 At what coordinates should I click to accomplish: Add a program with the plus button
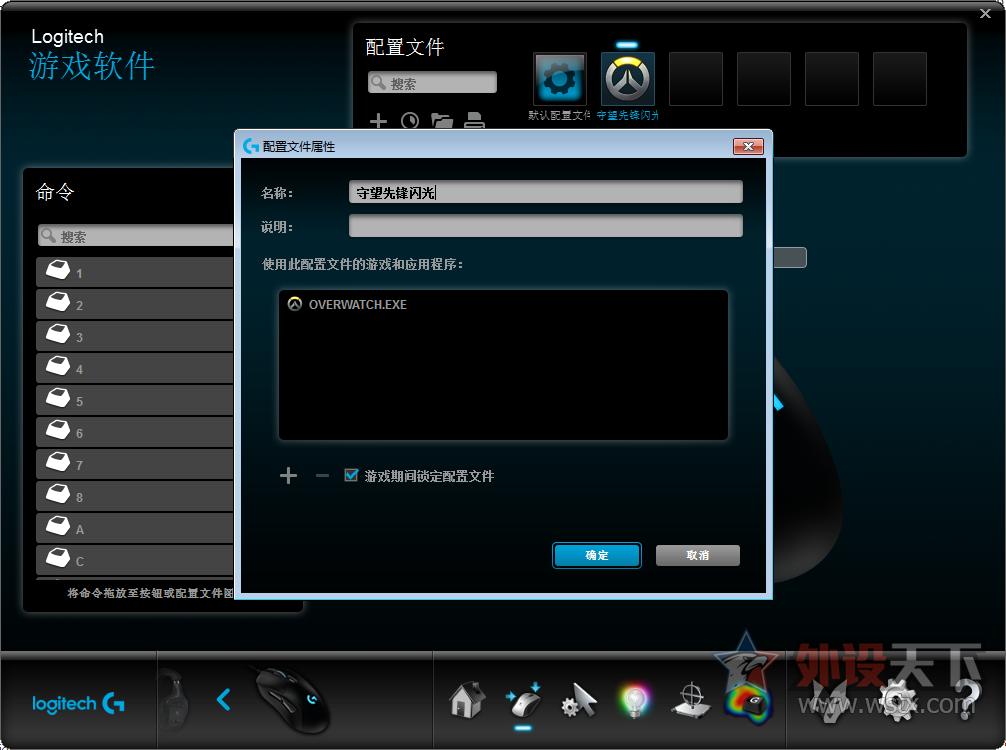(287, 475)
